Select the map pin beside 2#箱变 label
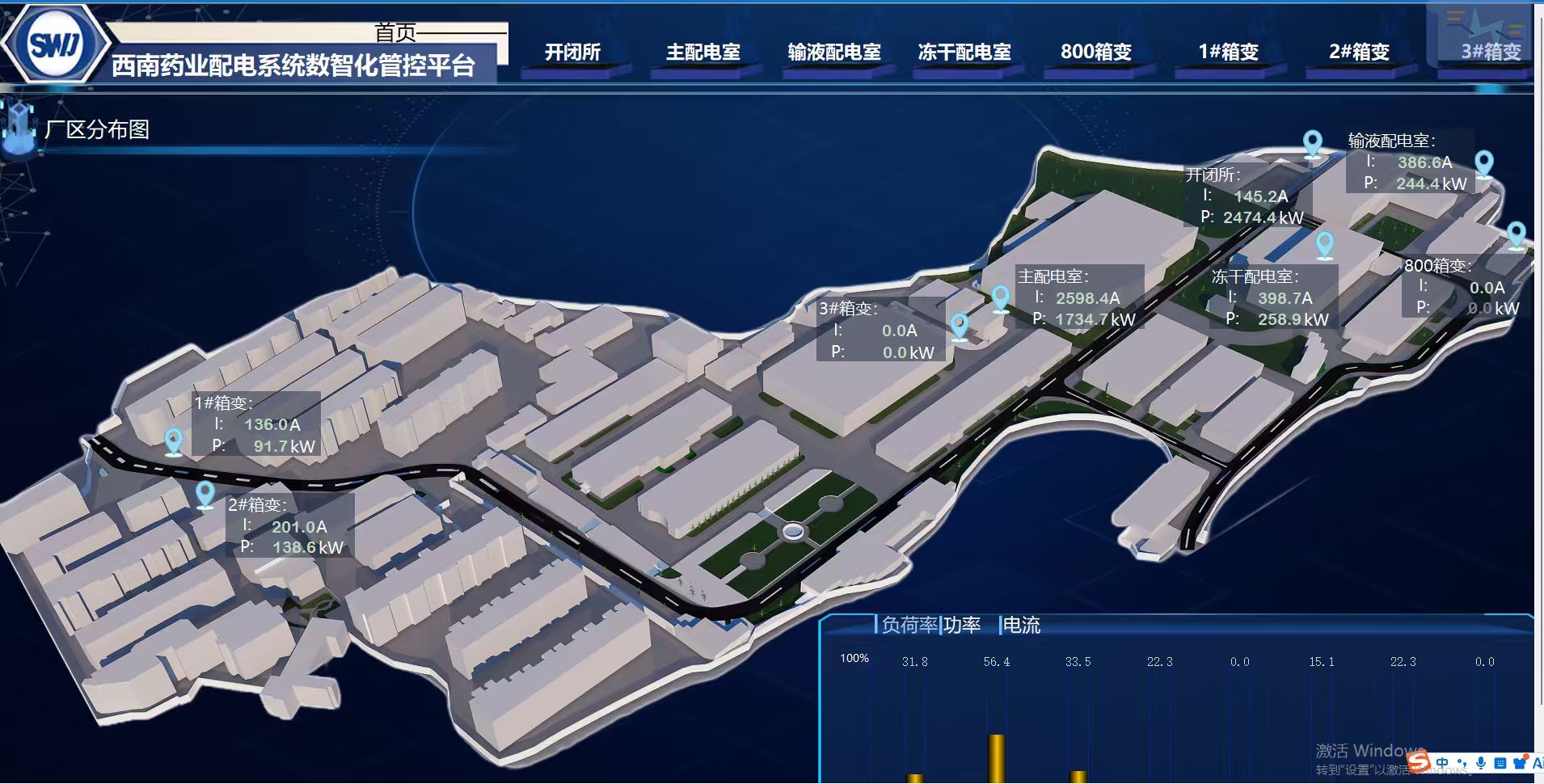The height and width of the screenshot is (784, 1544). (205, 495)
